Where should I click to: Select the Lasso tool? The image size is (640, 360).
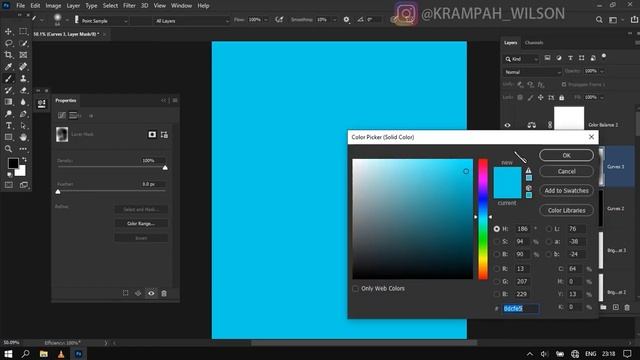click(8, 43)
